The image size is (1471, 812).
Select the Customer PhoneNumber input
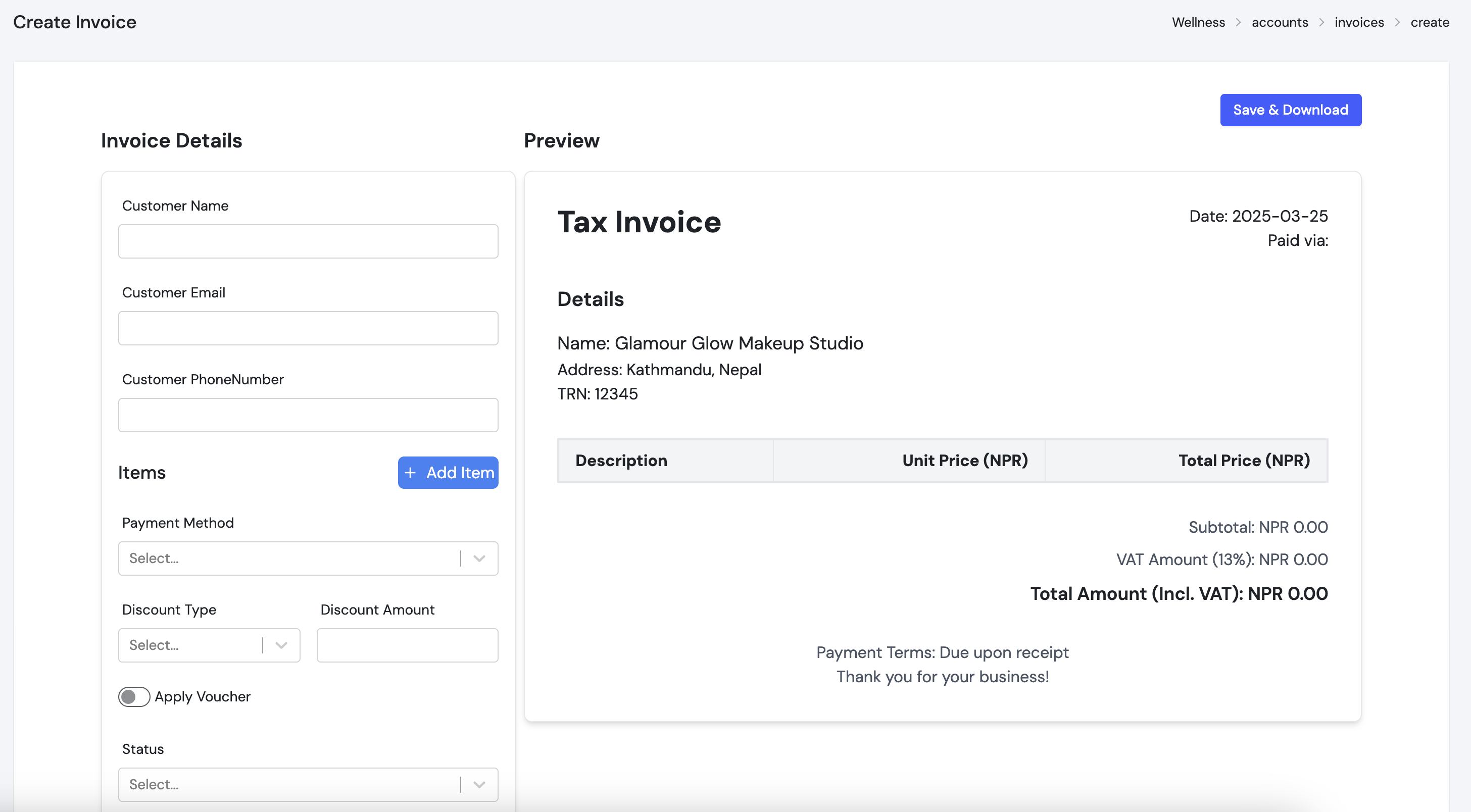point(308,415)
